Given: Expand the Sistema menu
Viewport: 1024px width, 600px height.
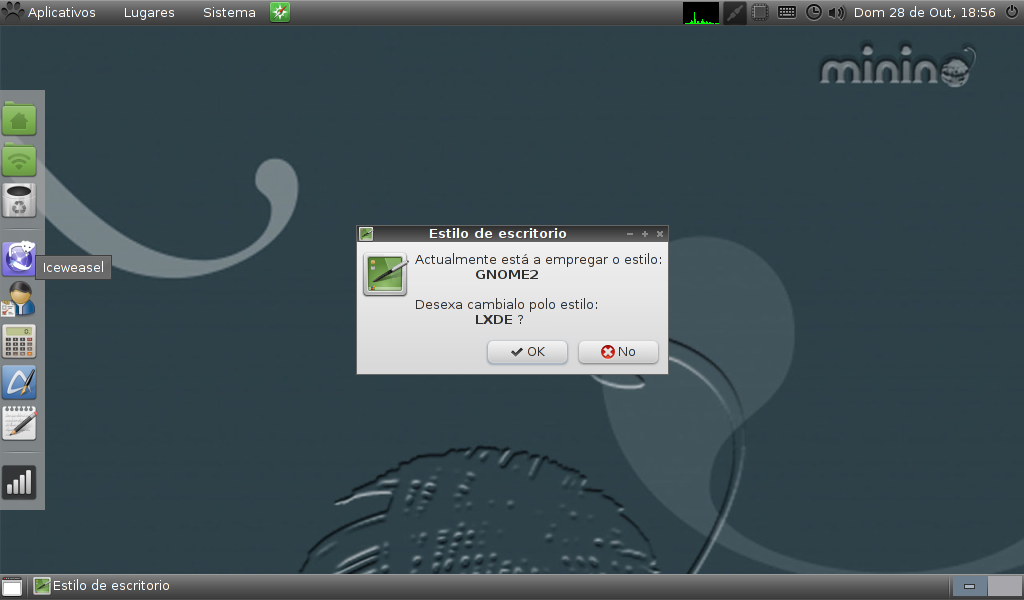Looking at the screenshot, I should 229,13.
